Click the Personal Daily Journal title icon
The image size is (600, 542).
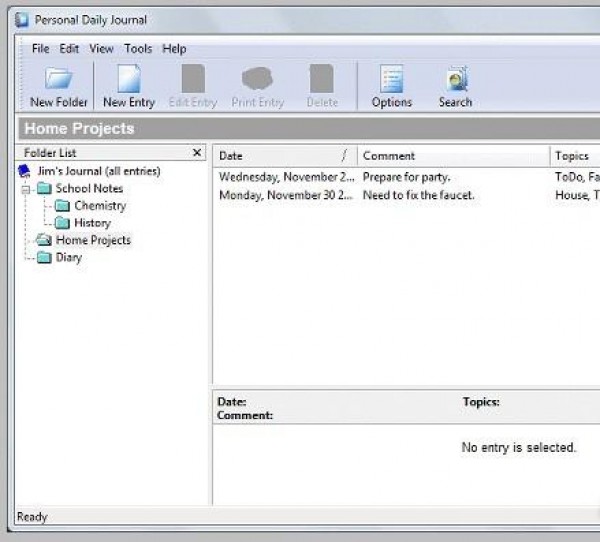tap(22, 20)
